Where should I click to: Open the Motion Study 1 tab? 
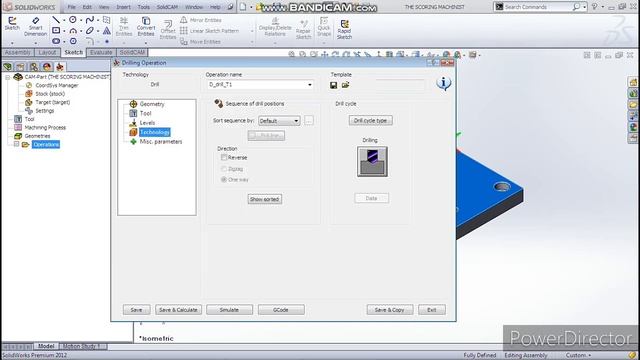[82, 346]
